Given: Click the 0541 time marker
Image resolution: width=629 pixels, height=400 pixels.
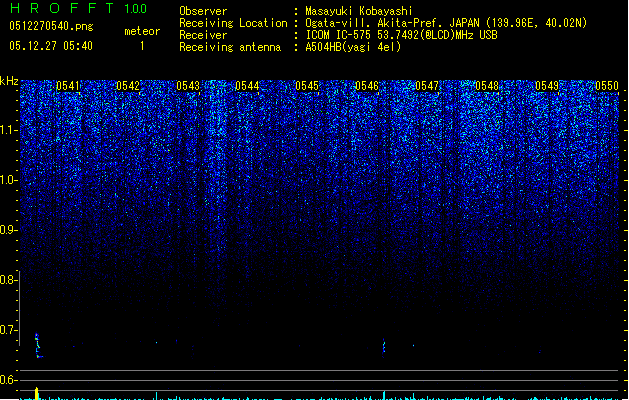Looking at the screenshot, I should coord(68,86).
